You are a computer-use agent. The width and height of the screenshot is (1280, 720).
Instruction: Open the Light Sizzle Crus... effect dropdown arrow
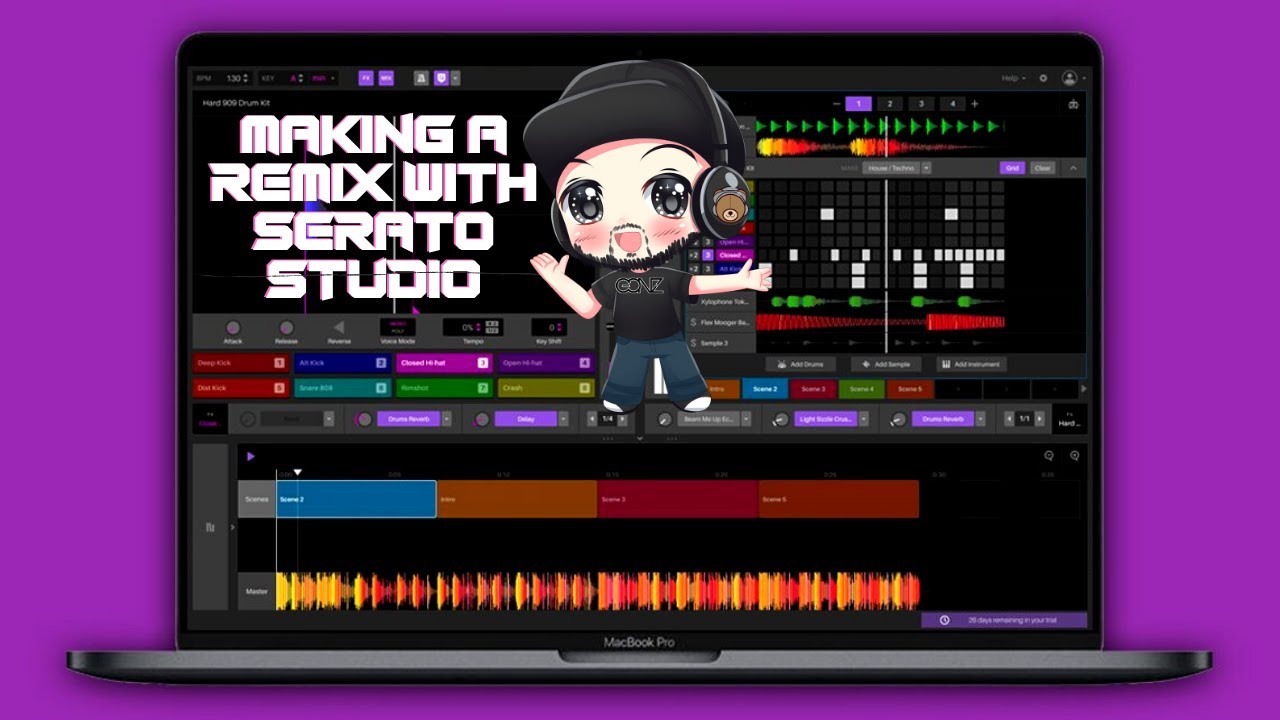(x=863, y=419)
